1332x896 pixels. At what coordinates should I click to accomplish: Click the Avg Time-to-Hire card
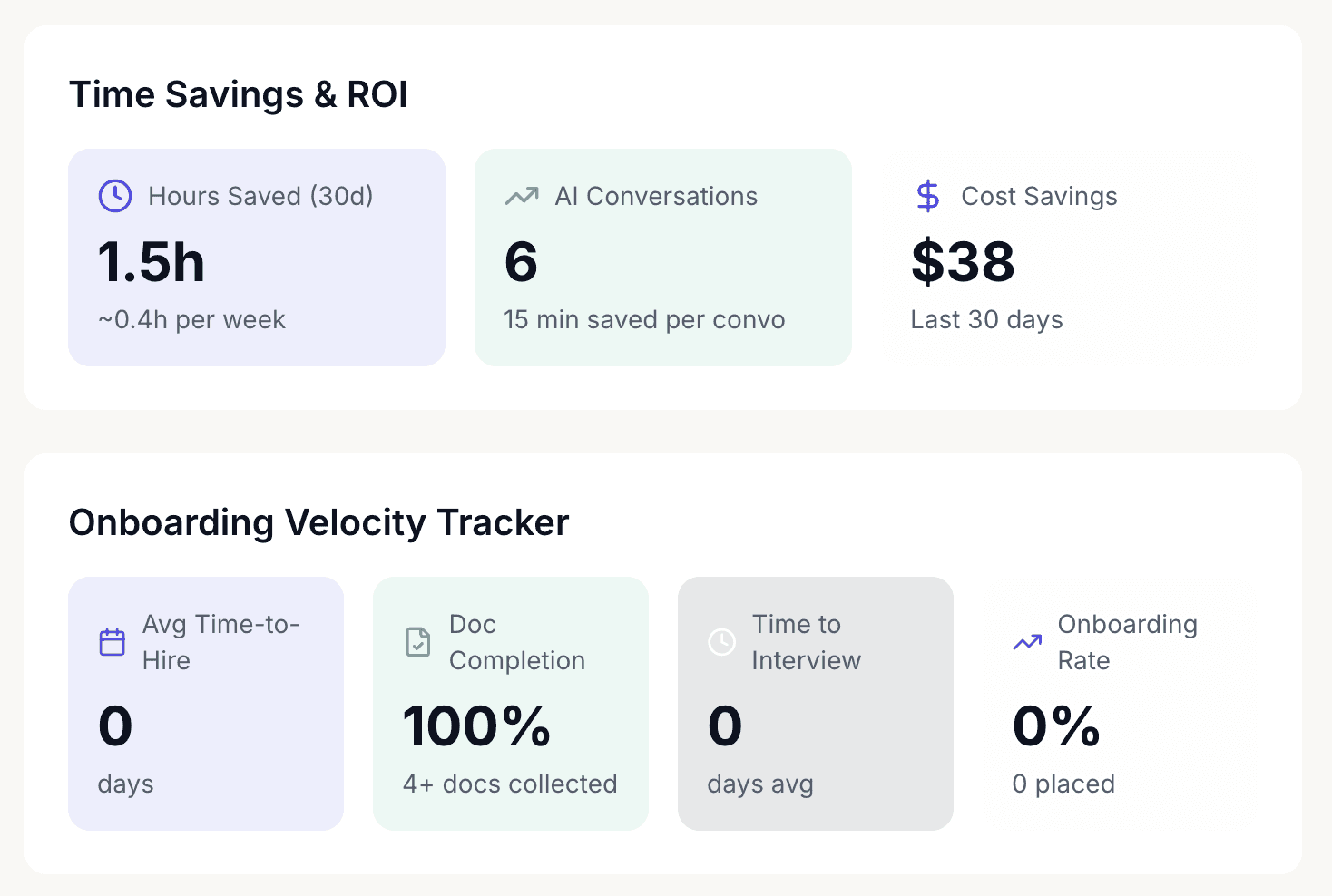pyautogui.click(x=206, y=703)
